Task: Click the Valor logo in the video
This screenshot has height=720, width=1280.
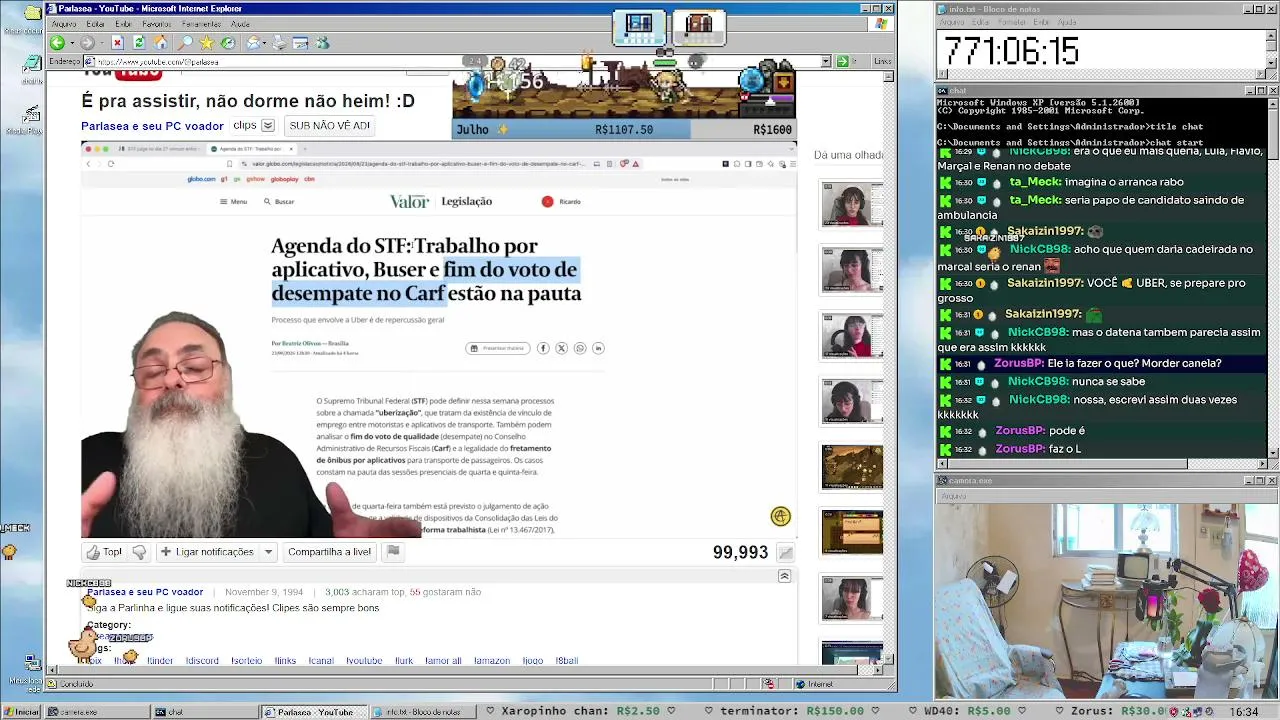Action: [x=409, y=201]
